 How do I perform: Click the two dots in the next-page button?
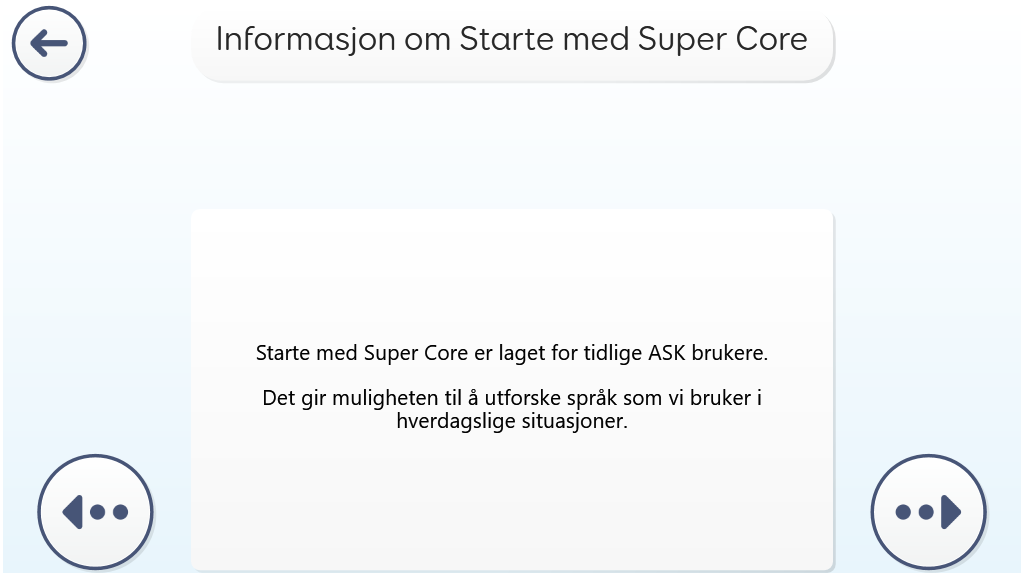[x=914, y=512]
